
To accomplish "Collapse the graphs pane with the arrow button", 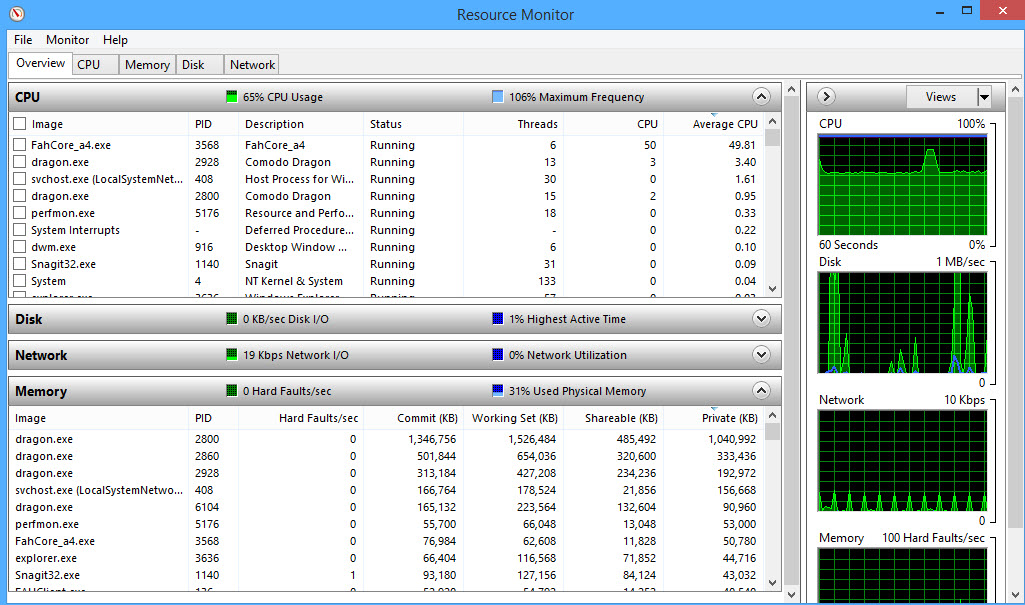I will click(826, 97).
